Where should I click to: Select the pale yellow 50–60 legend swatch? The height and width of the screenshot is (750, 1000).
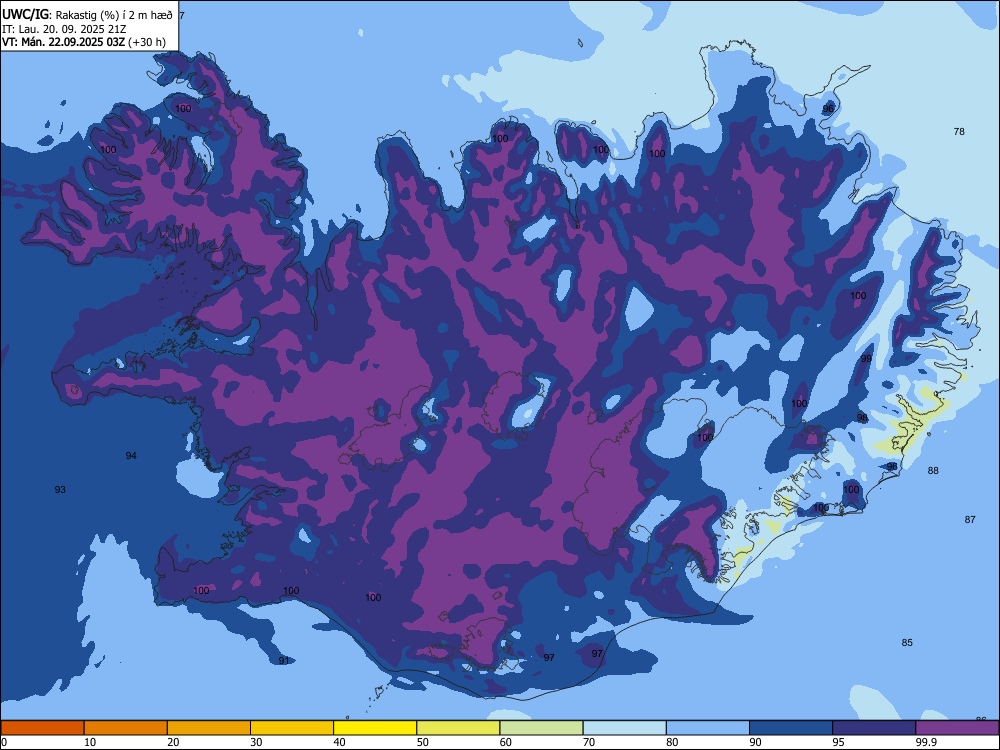coord(458,728)
